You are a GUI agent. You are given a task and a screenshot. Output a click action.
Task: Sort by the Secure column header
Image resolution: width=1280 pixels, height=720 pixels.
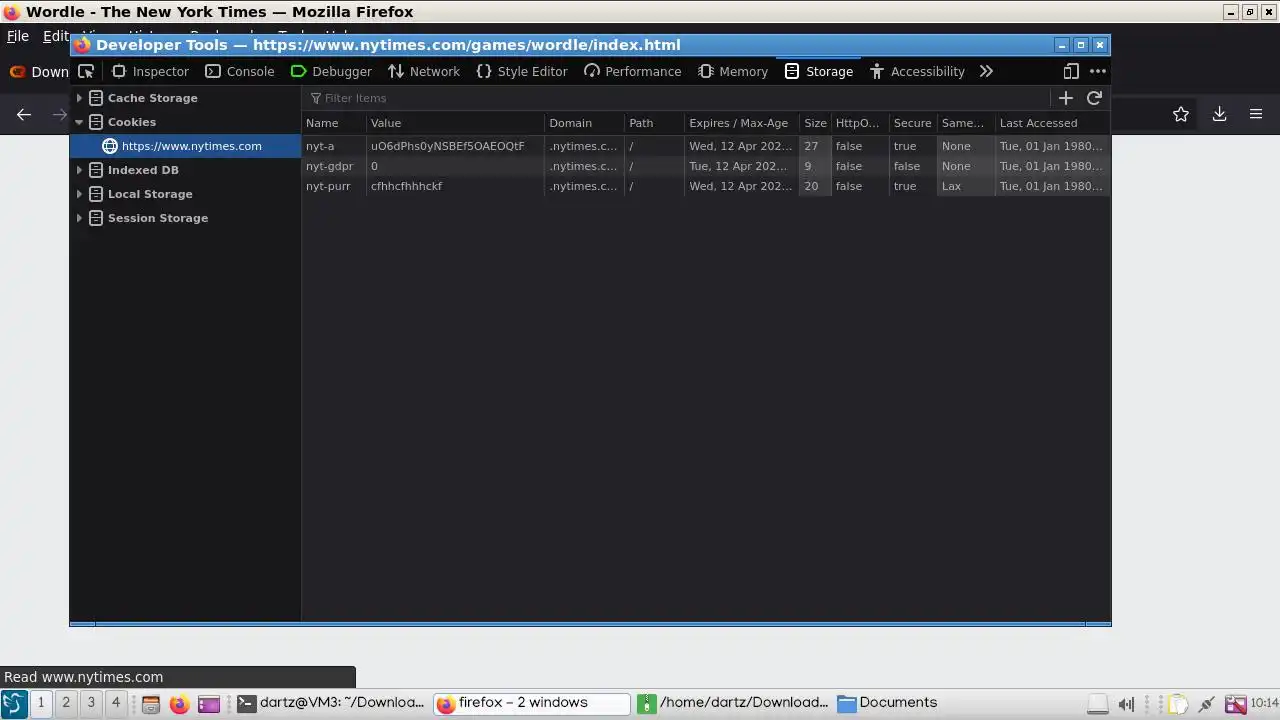[913, 123]
